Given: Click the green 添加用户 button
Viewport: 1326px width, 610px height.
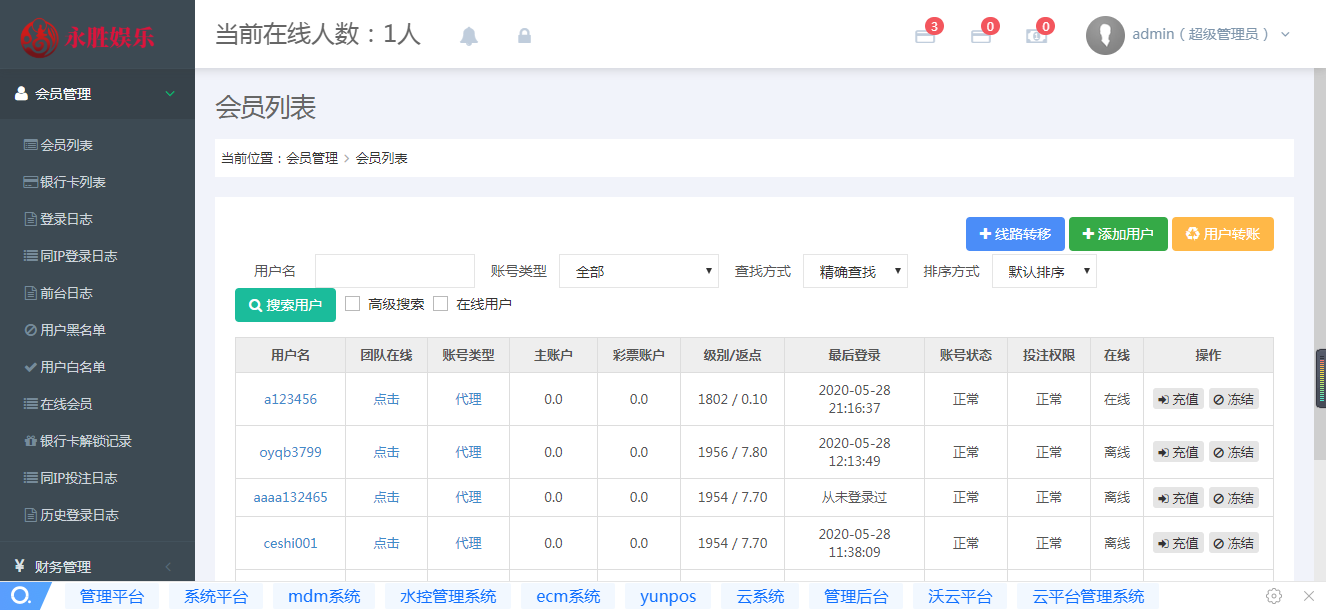Looking at the screenshot, I should pyautogui.click(x=1118, y=234).
